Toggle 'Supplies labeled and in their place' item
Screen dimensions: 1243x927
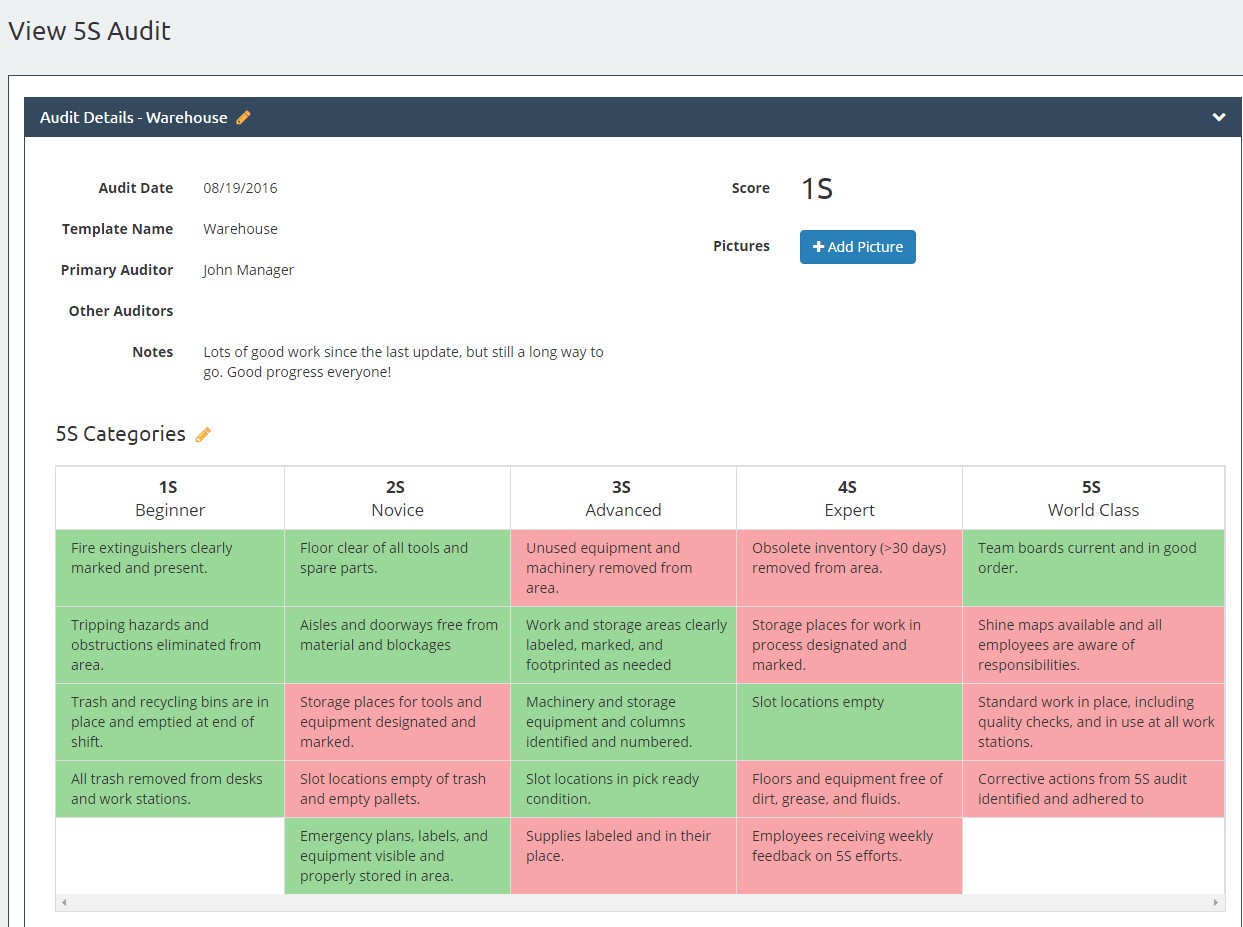click(622, 856)
